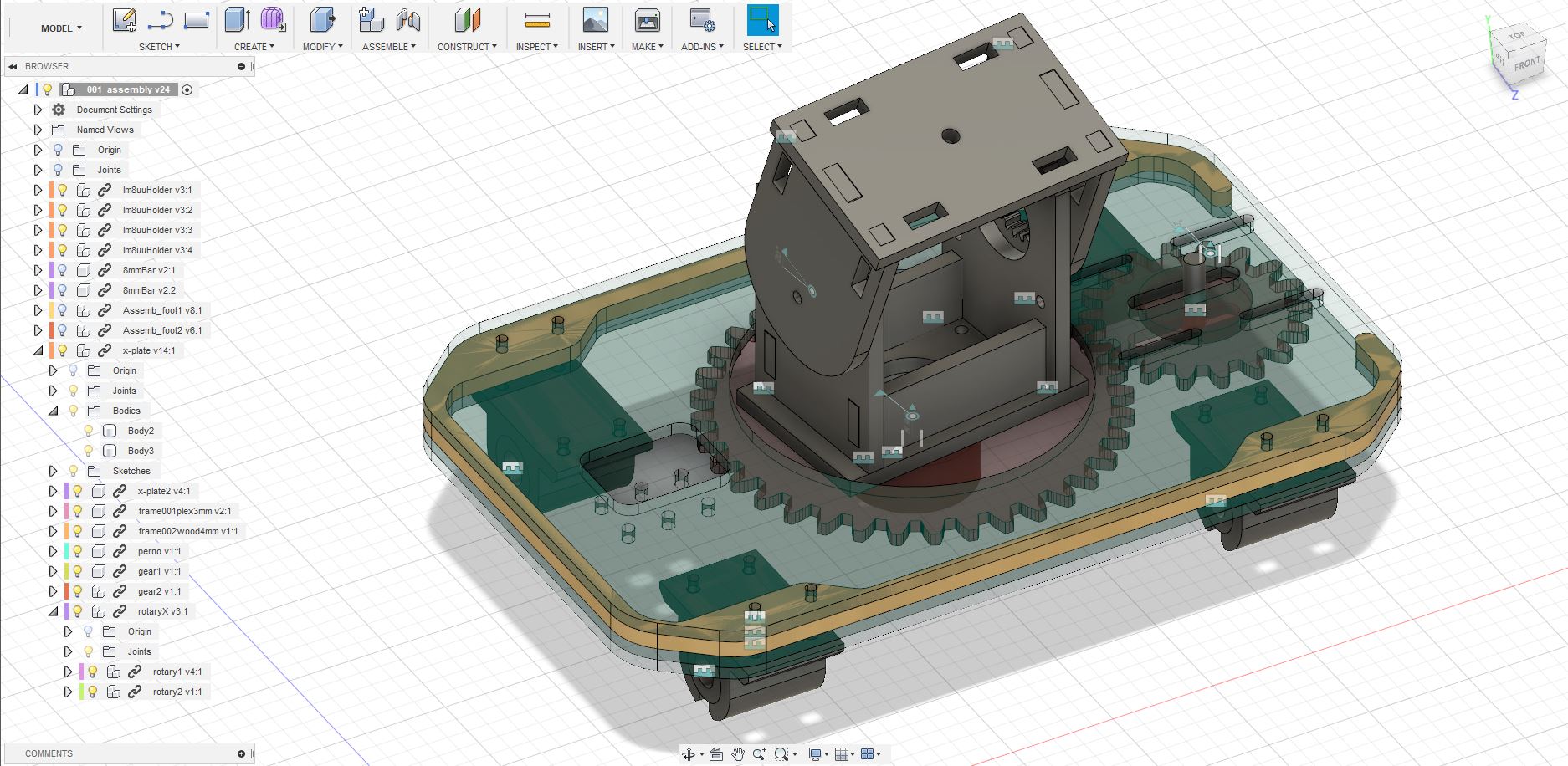Select rotary2 v1:1 in browser
Image resolution: width=1568 pixels, height=766 pixels.
[177, 692]
